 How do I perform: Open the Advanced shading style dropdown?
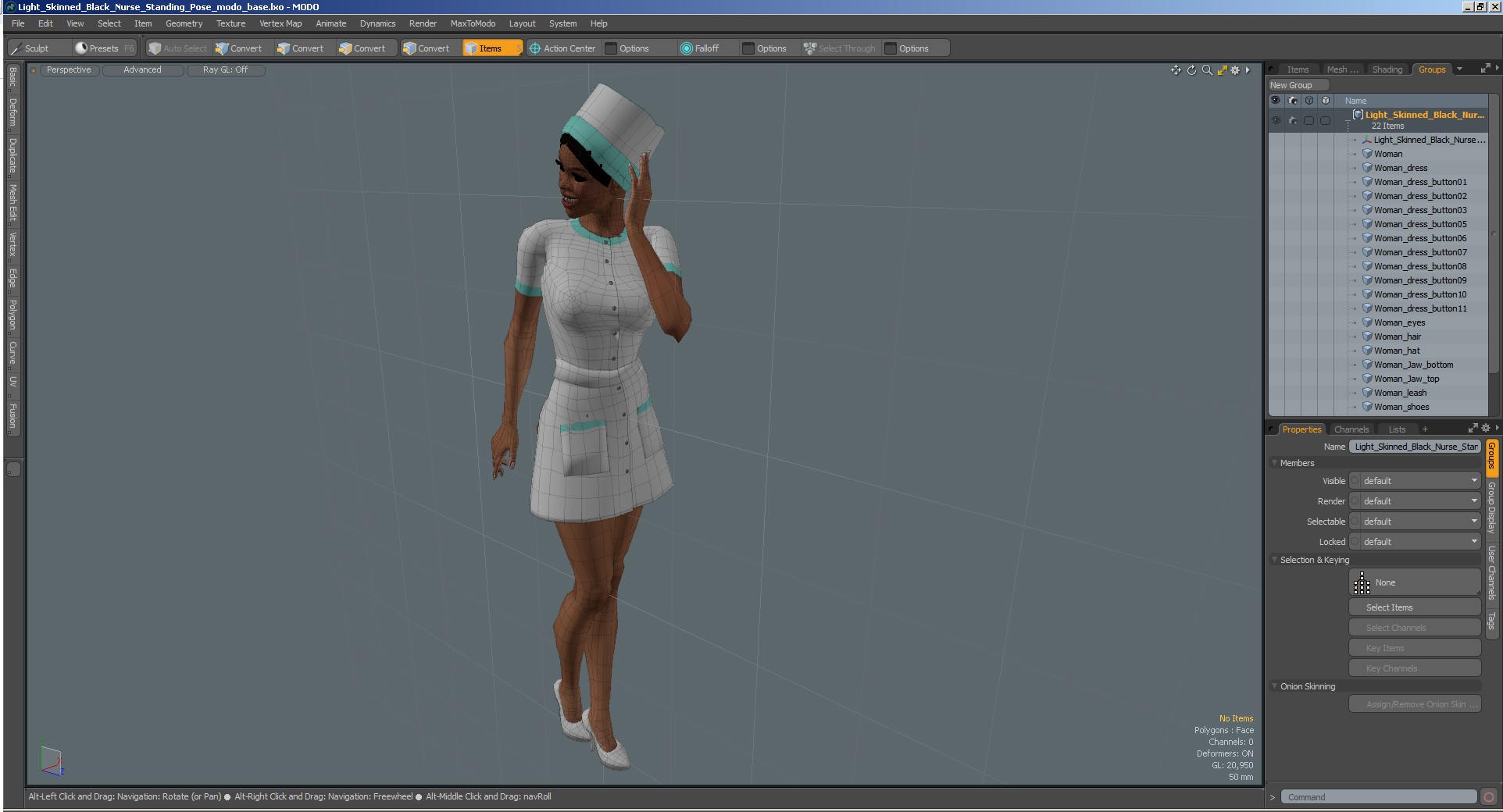(142, 70)
